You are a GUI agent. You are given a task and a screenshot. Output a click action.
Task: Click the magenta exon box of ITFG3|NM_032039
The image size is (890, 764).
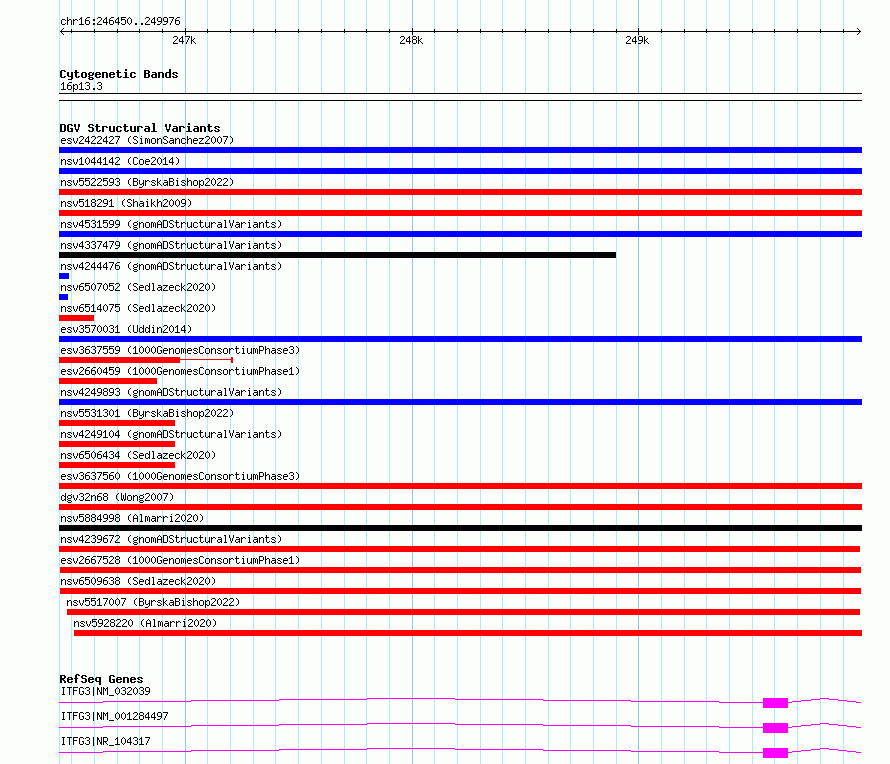point(775,703)
